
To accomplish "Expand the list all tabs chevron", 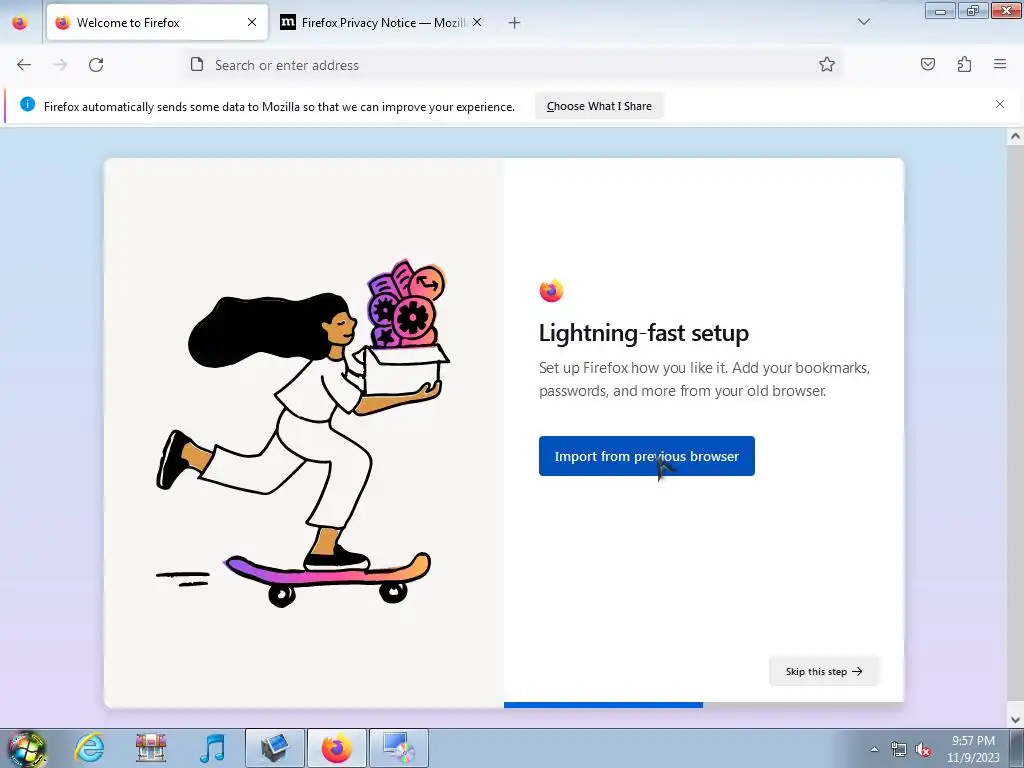I will pos(863,22).
